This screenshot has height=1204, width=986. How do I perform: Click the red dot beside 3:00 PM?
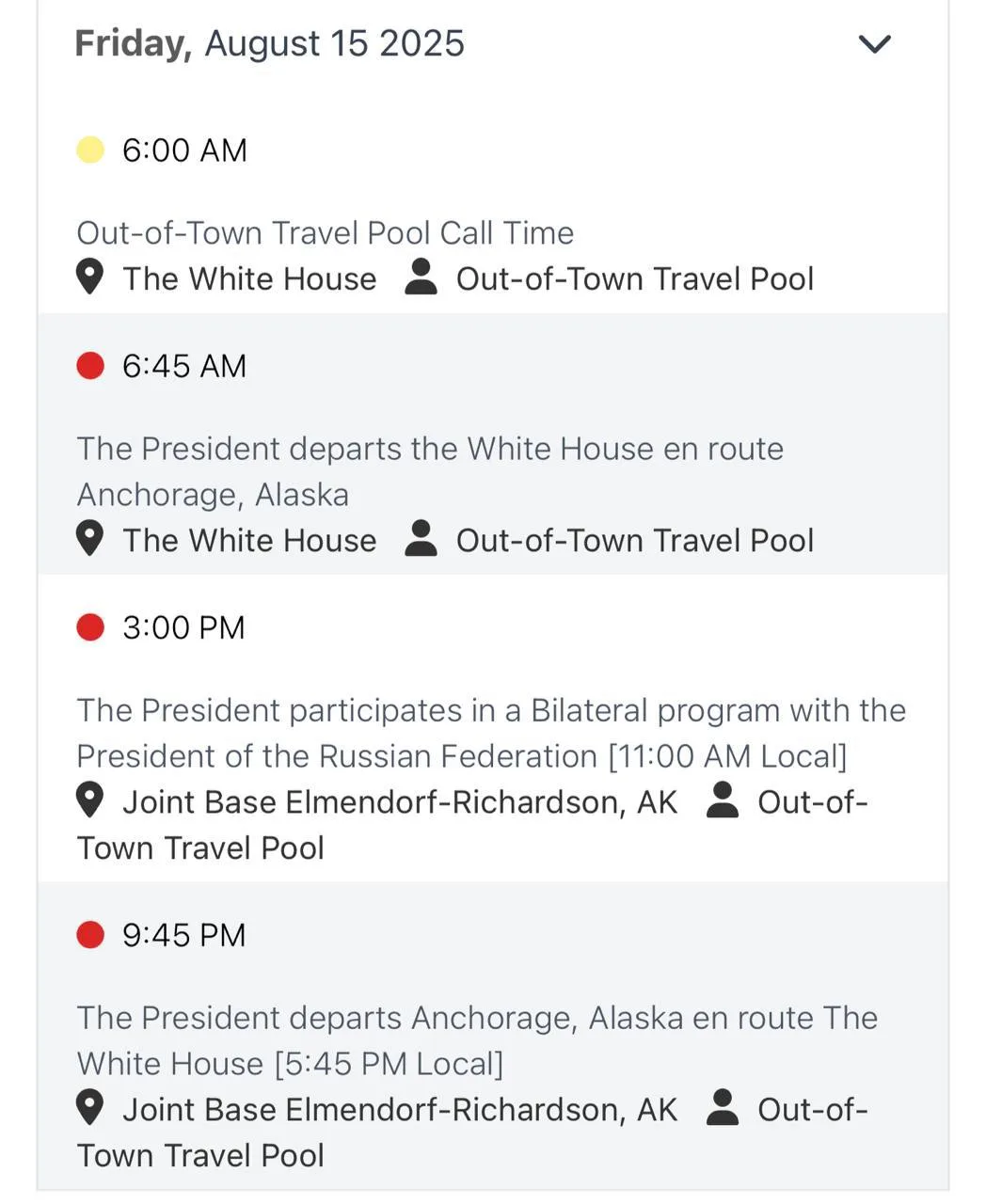(90, 627)
